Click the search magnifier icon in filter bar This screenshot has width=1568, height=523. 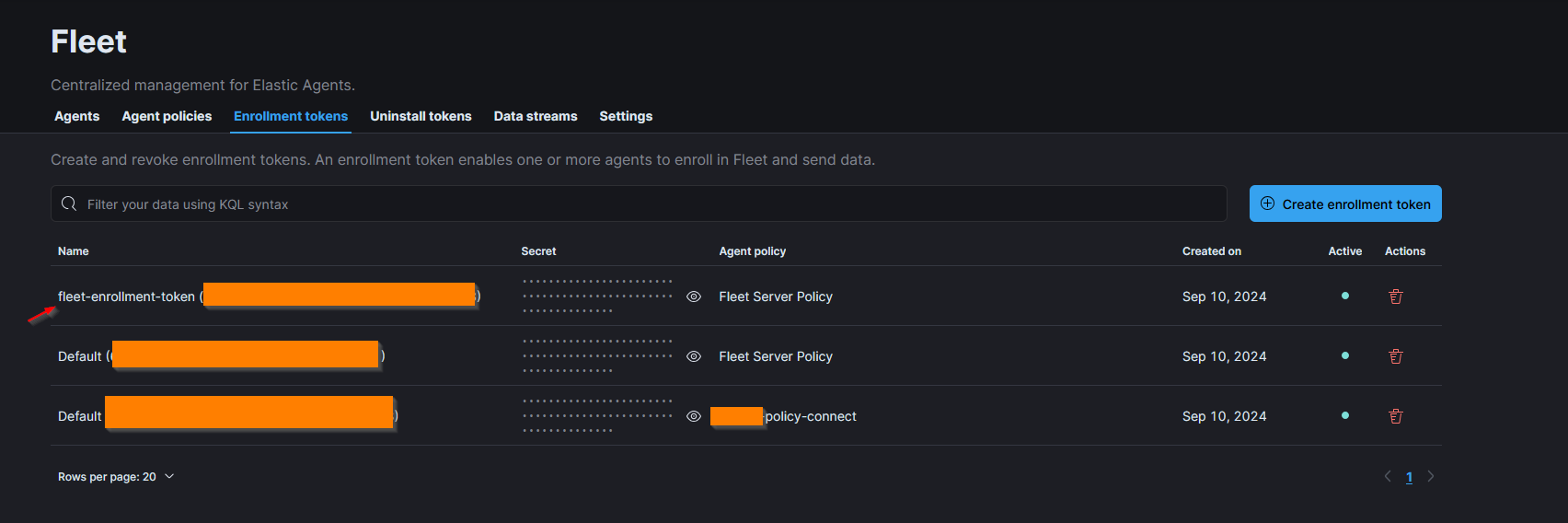(69, 203)
